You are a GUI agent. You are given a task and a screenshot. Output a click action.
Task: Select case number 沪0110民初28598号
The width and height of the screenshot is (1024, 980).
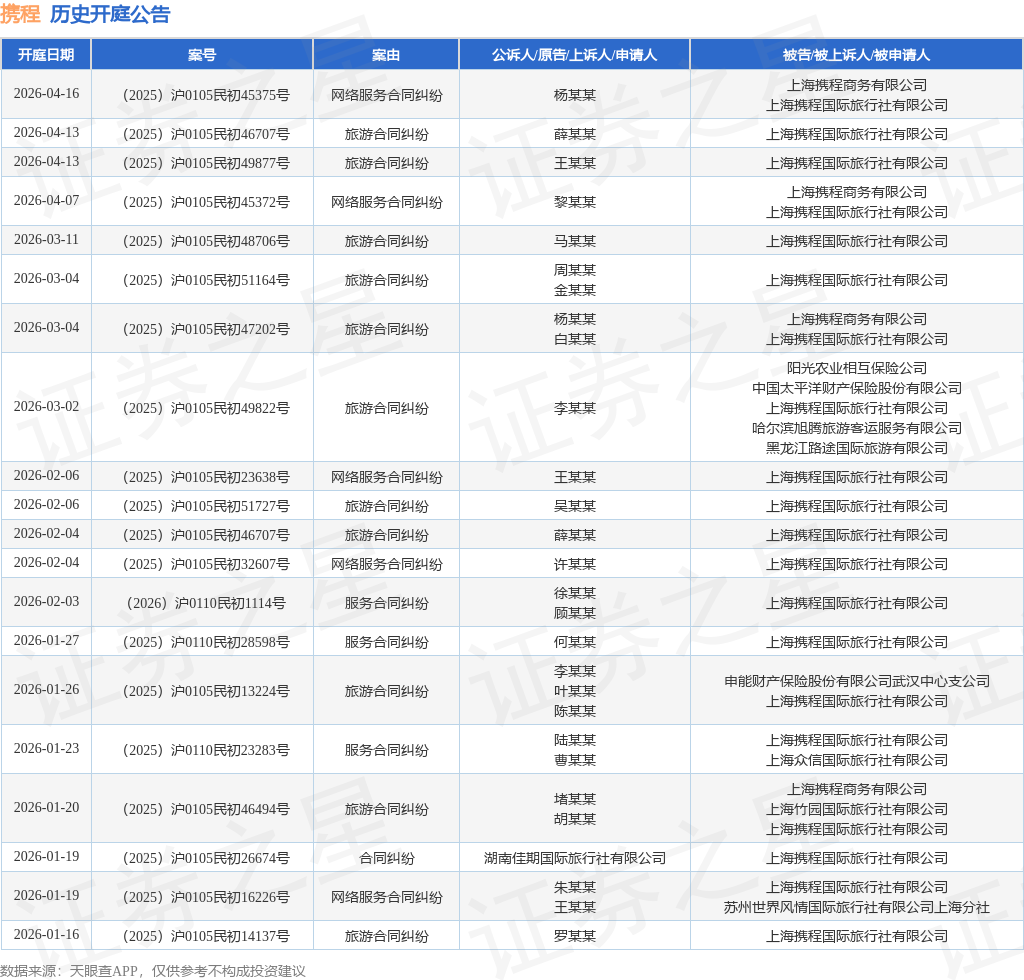click(206, 642)
